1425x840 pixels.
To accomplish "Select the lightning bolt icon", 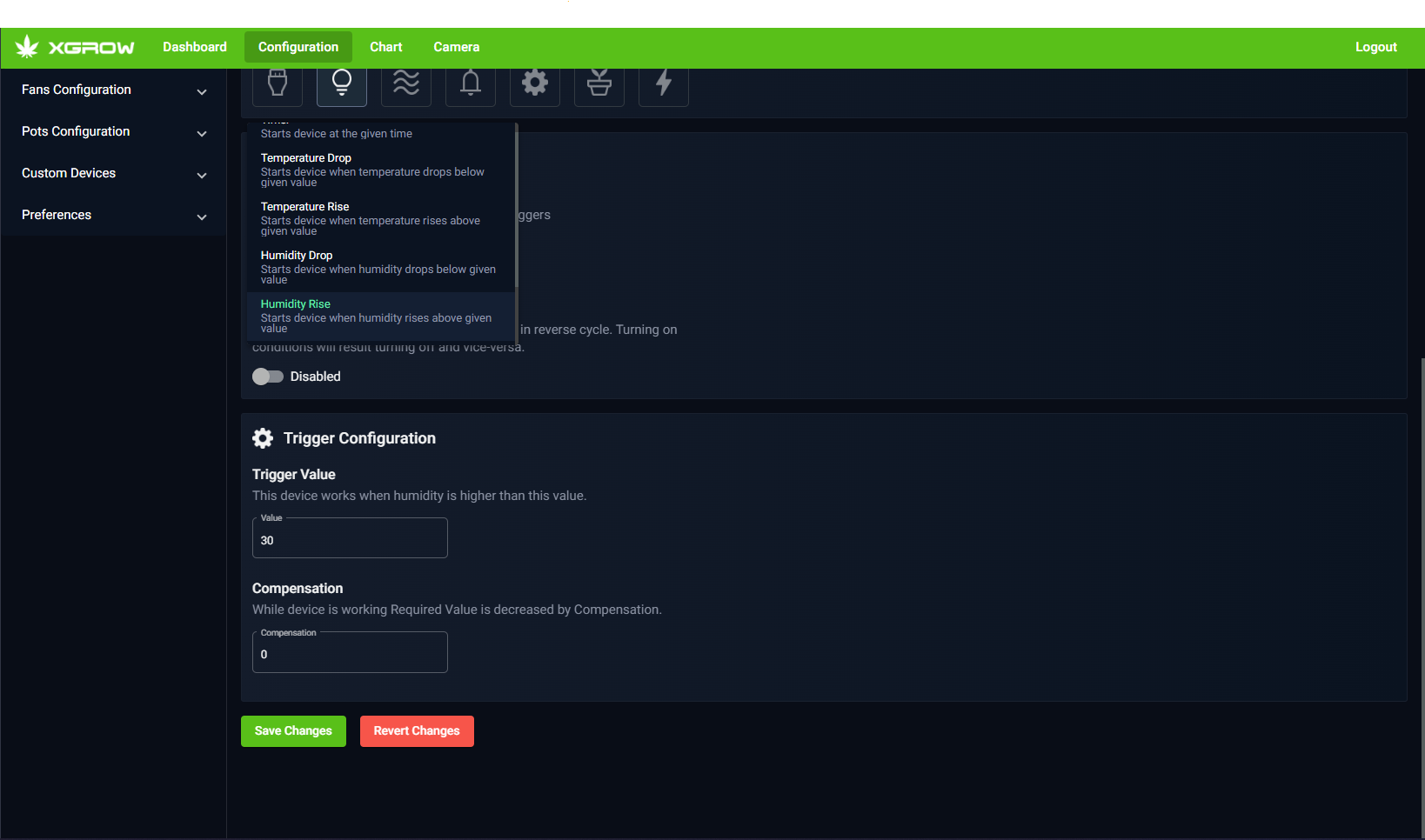I will [664, 84].
